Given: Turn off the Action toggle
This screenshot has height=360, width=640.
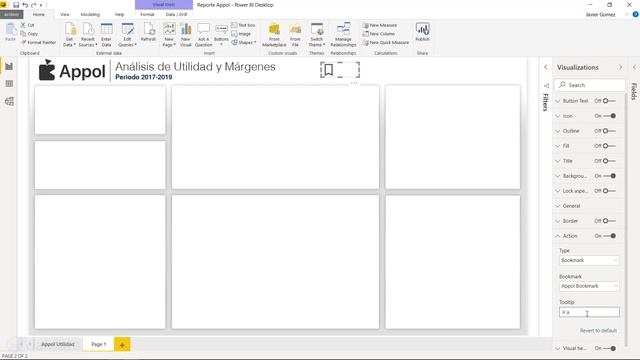Looking at the screenshot, I should [609, 236].
